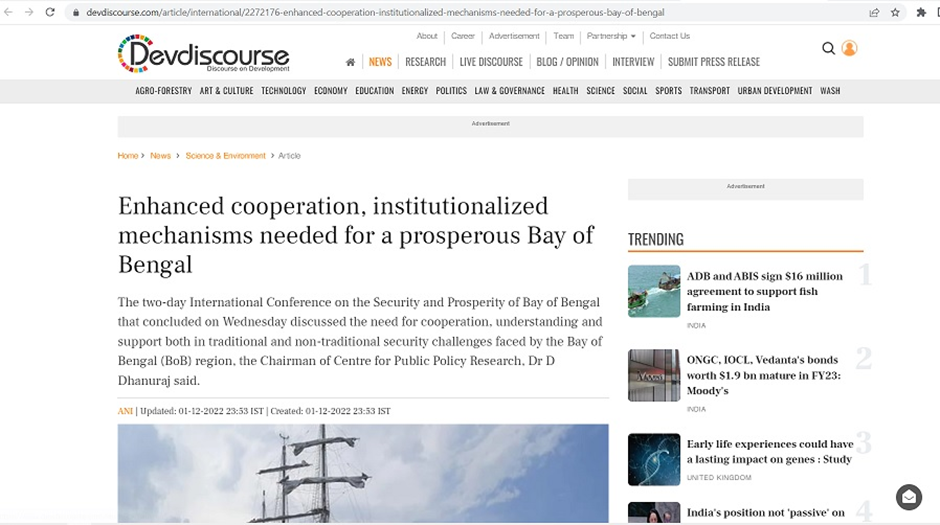Viewport: 940px width, 525px height.
Task: Click the Science & Environment breadcrumb
Action: point(225,156)
